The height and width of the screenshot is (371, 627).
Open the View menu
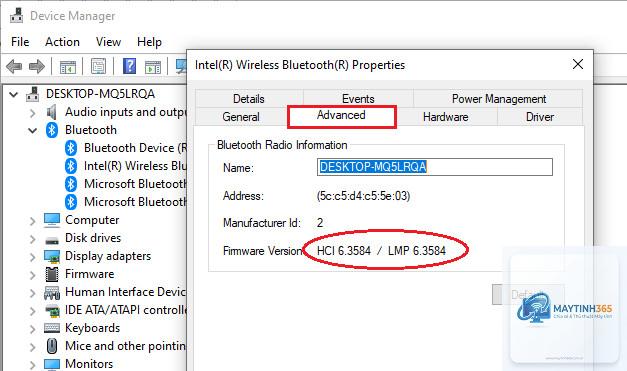click(x=108, y=42)
